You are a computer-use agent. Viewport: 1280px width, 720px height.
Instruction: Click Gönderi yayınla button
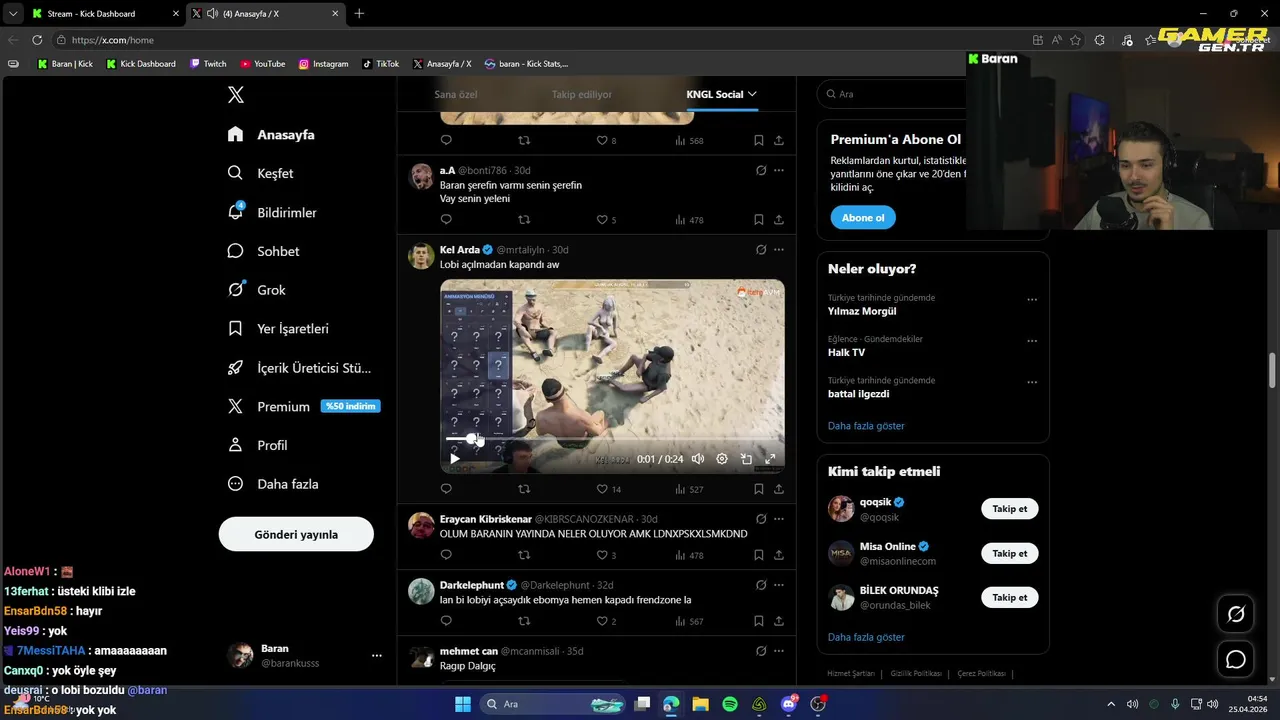[x=296, y=534]
